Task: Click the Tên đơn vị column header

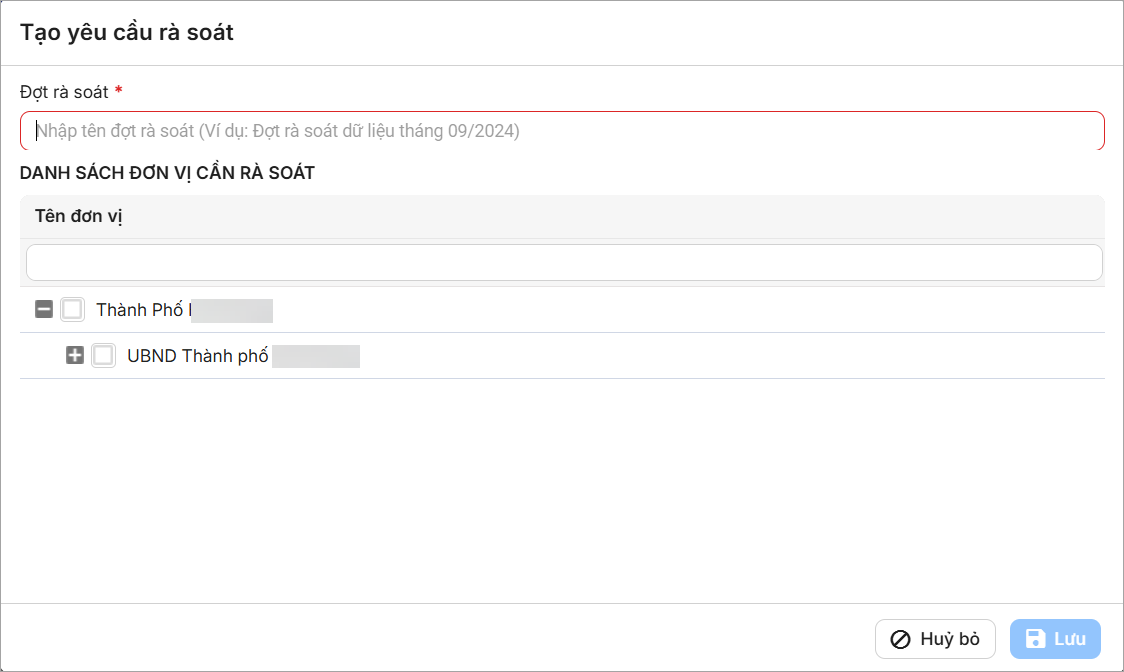Action: coord(79,216)
